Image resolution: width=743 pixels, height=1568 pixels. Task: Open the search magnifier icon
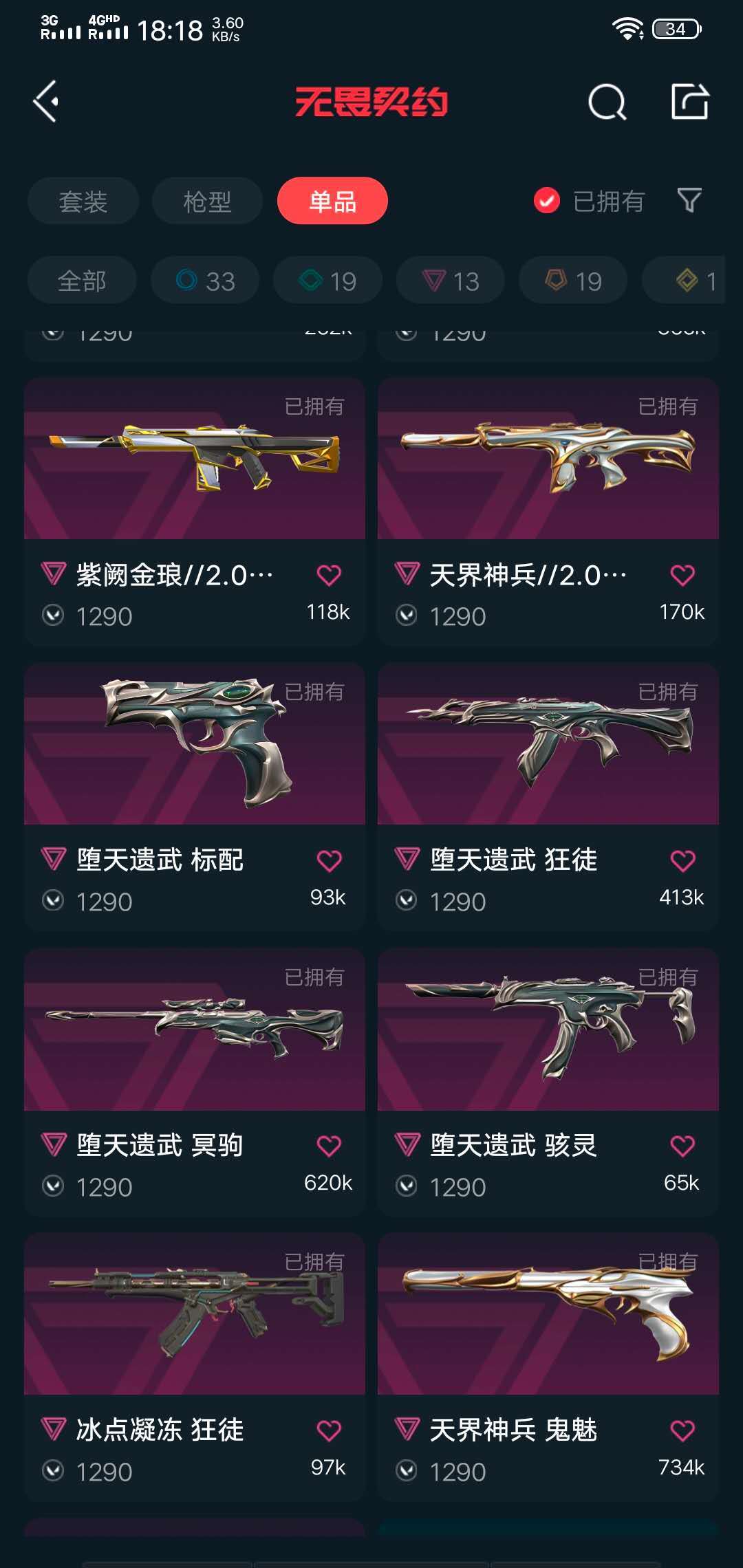click(x=607, y=102)
